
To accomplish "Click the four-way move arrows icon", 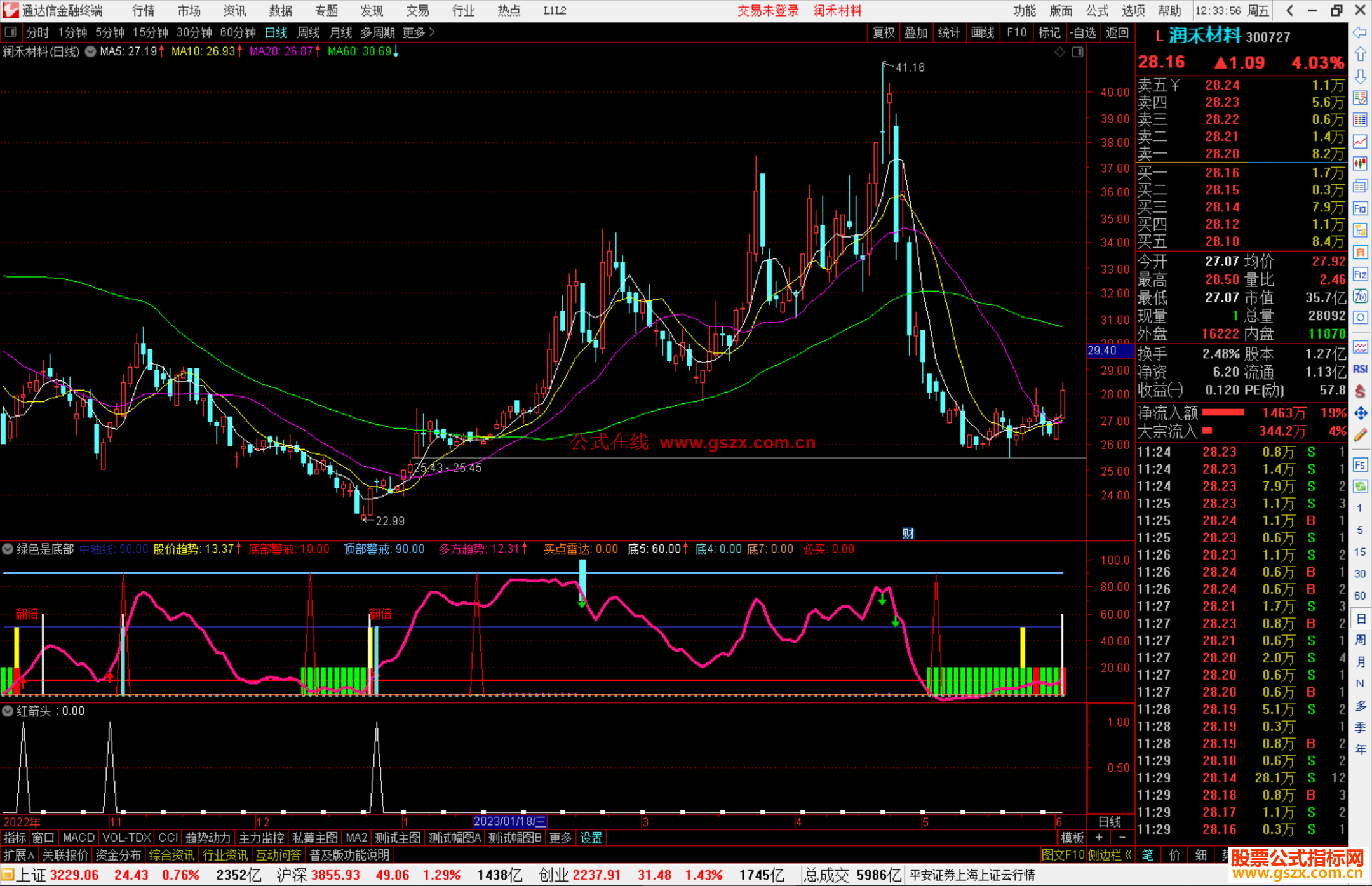I will click(1360, 413).
